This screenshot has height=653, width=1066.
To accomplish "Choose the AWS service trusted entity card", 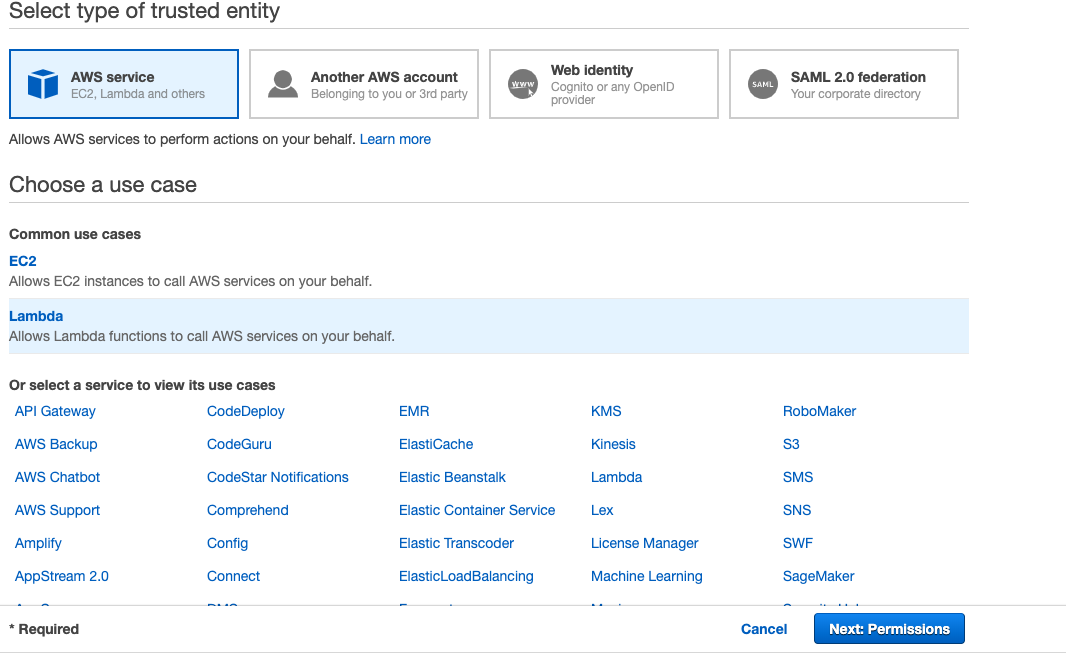I will [124, 84].
